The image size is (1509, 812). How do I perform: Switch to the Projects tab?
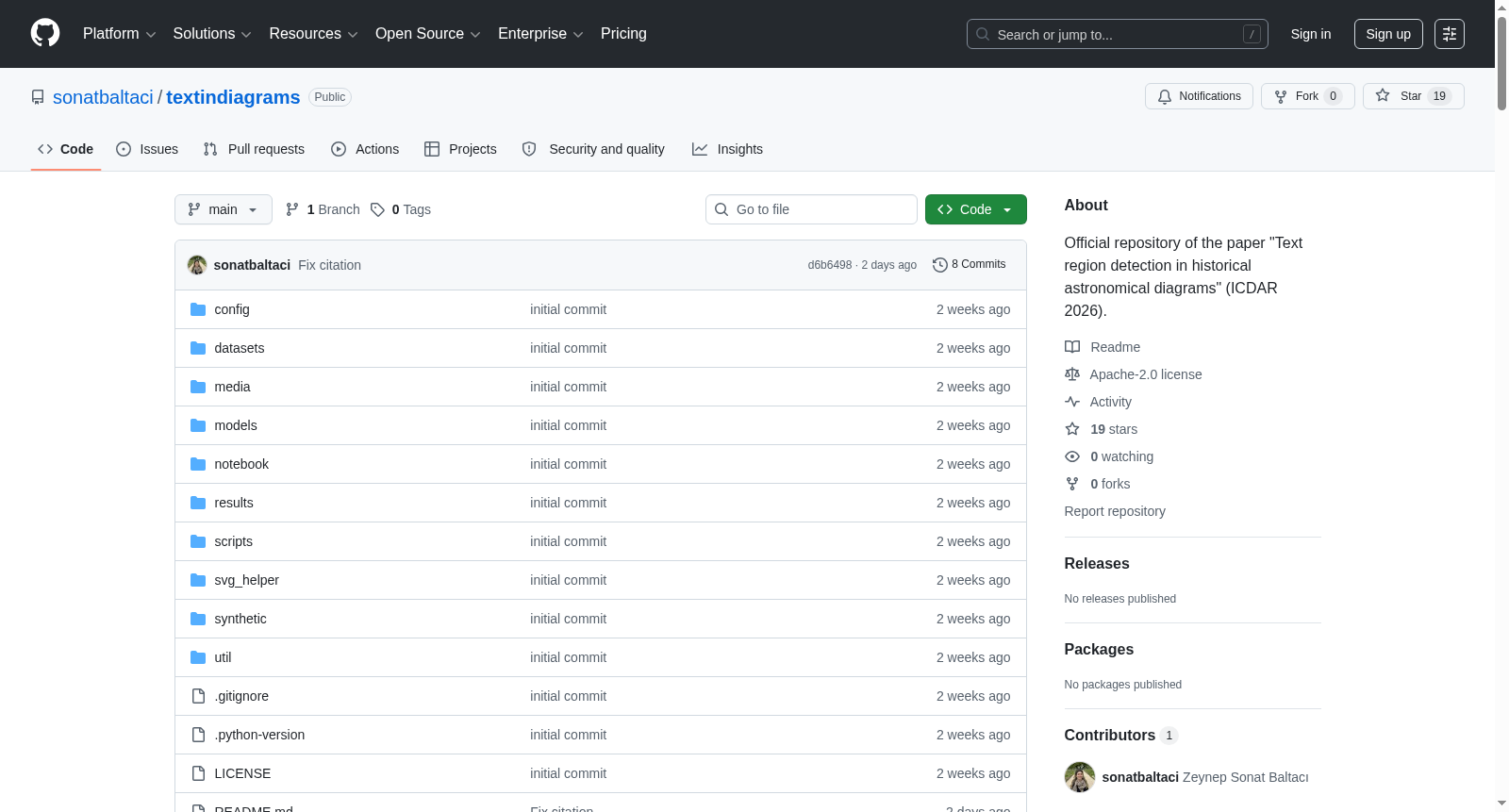tap(460, 149)
